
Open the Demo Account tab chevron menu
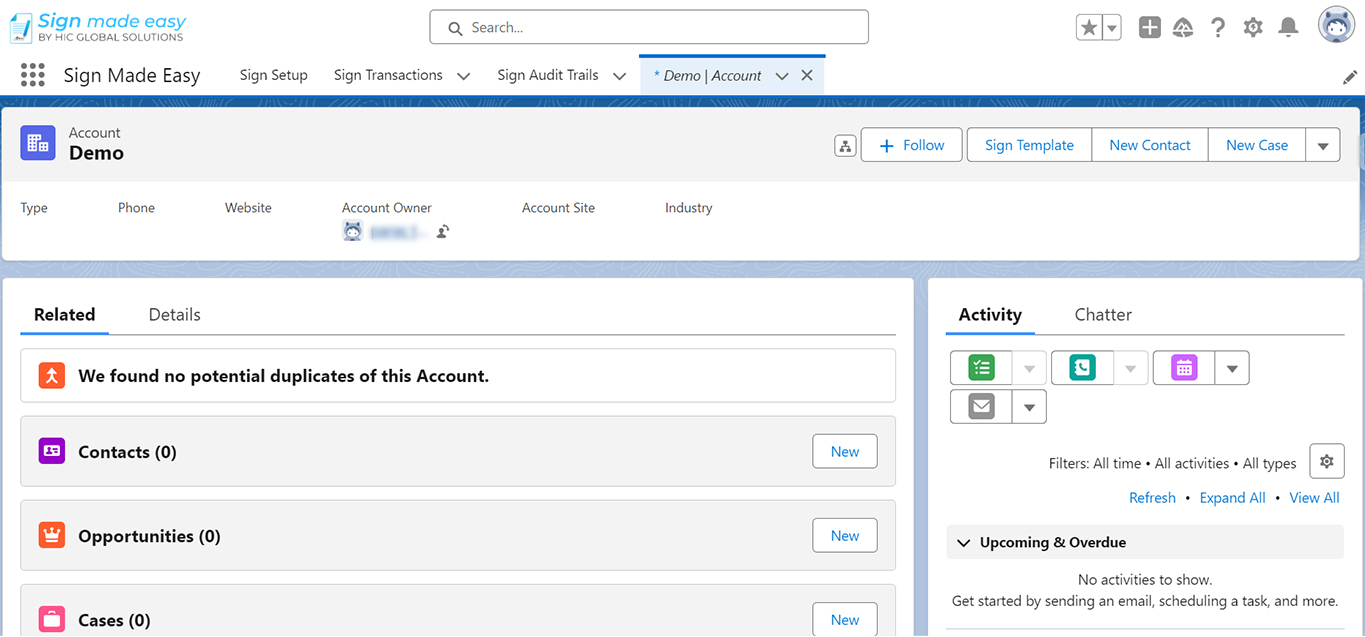click(x=782, y=76)
